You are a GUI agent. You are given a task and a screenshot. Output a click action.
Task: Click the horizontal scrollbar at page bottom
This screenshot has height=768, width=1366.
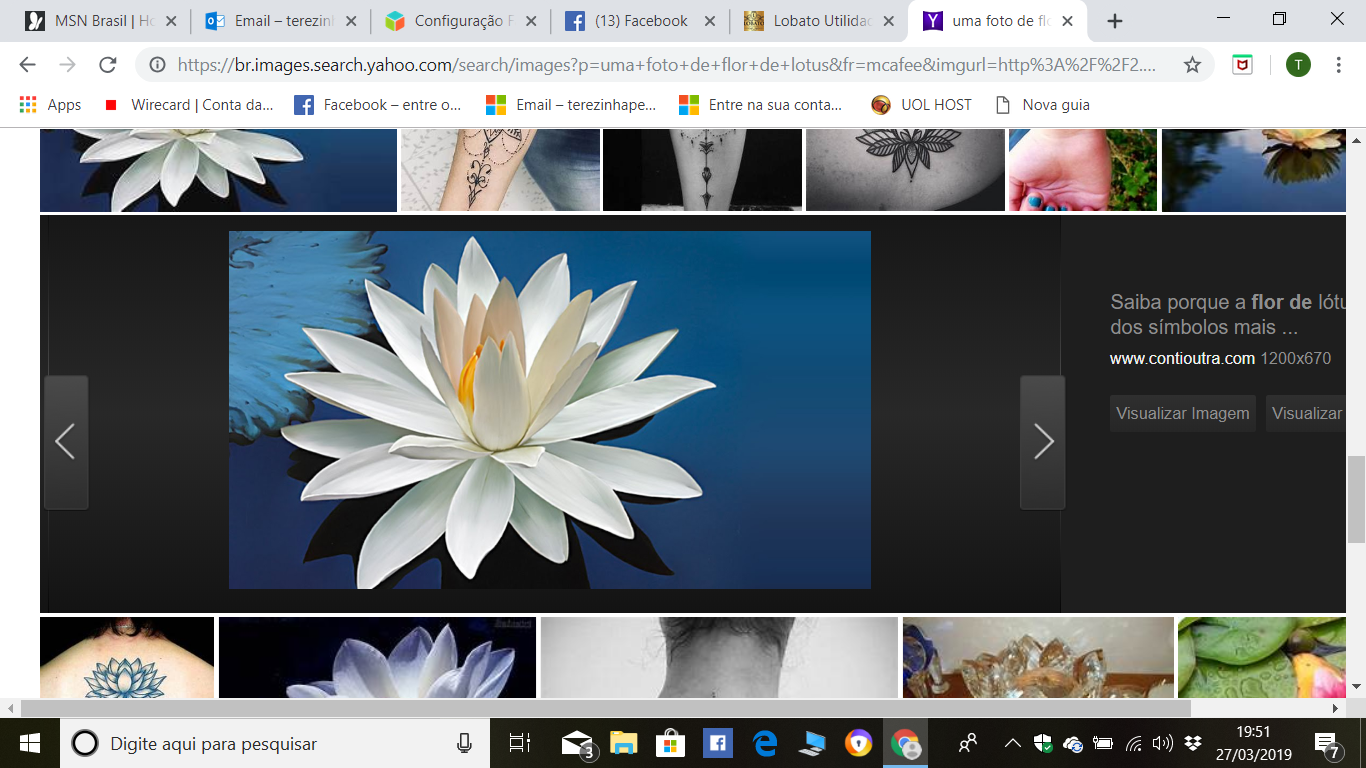[605, 708]
